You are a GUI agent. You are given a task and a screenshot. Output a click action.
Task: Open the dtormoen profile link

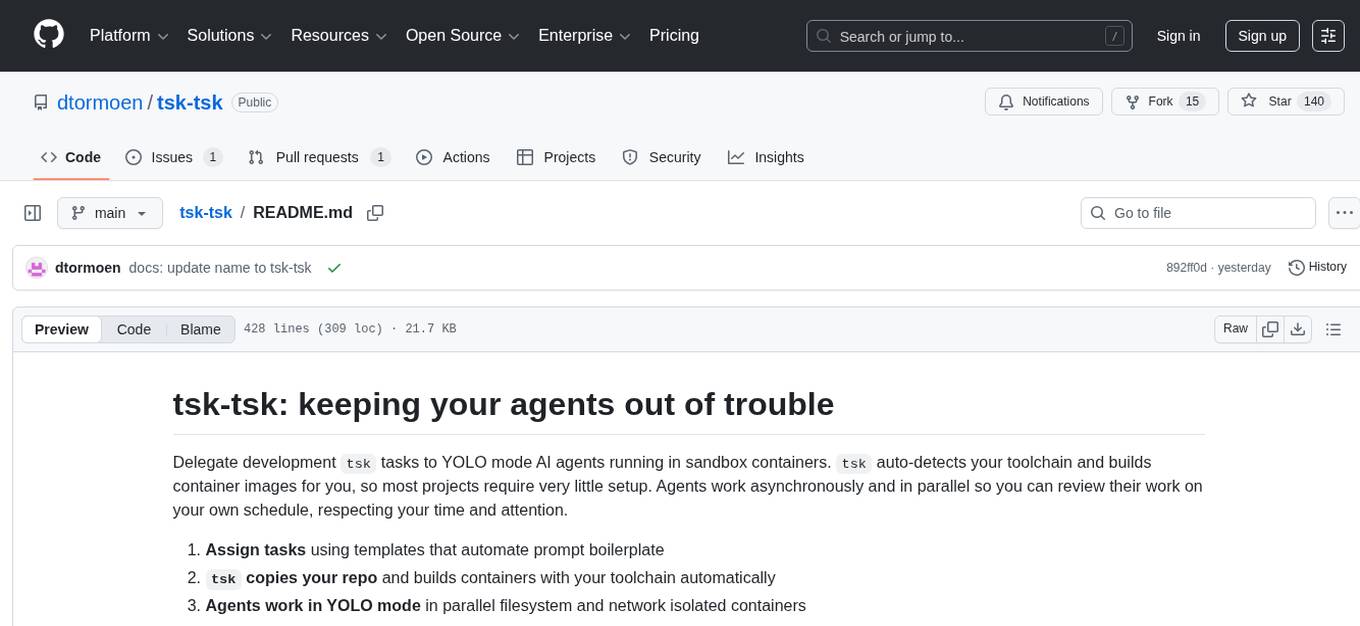[x=99, y=102]
